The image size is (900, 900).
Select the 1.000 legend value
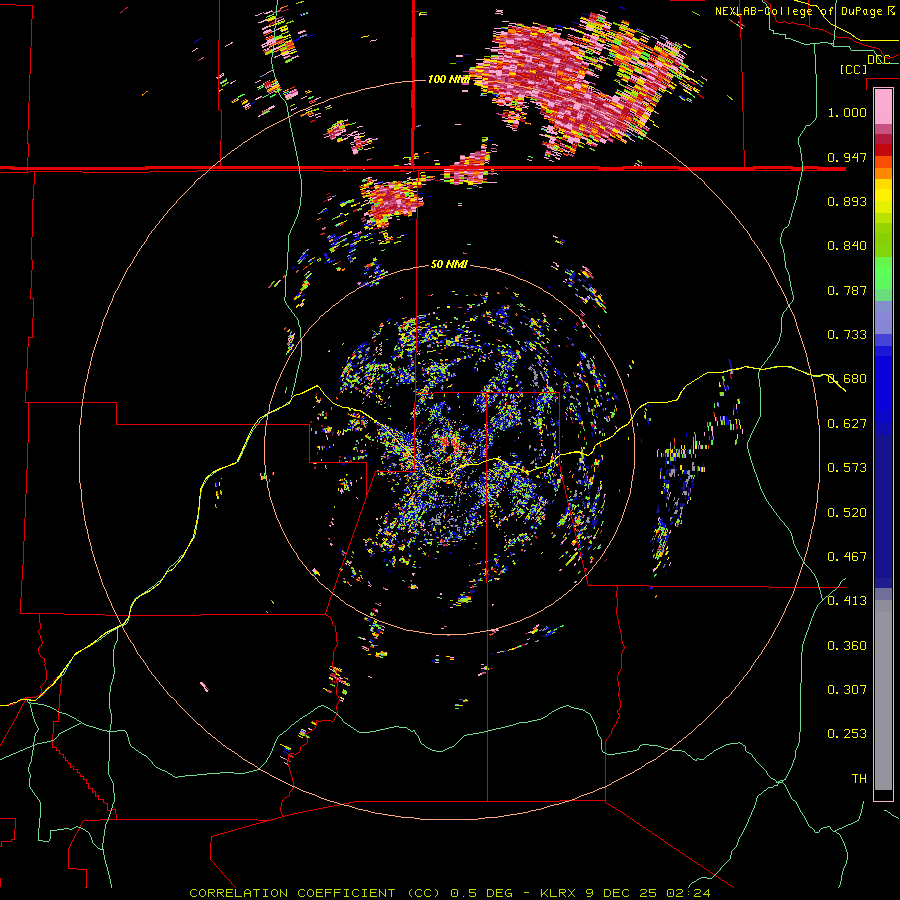click(847, 112)
